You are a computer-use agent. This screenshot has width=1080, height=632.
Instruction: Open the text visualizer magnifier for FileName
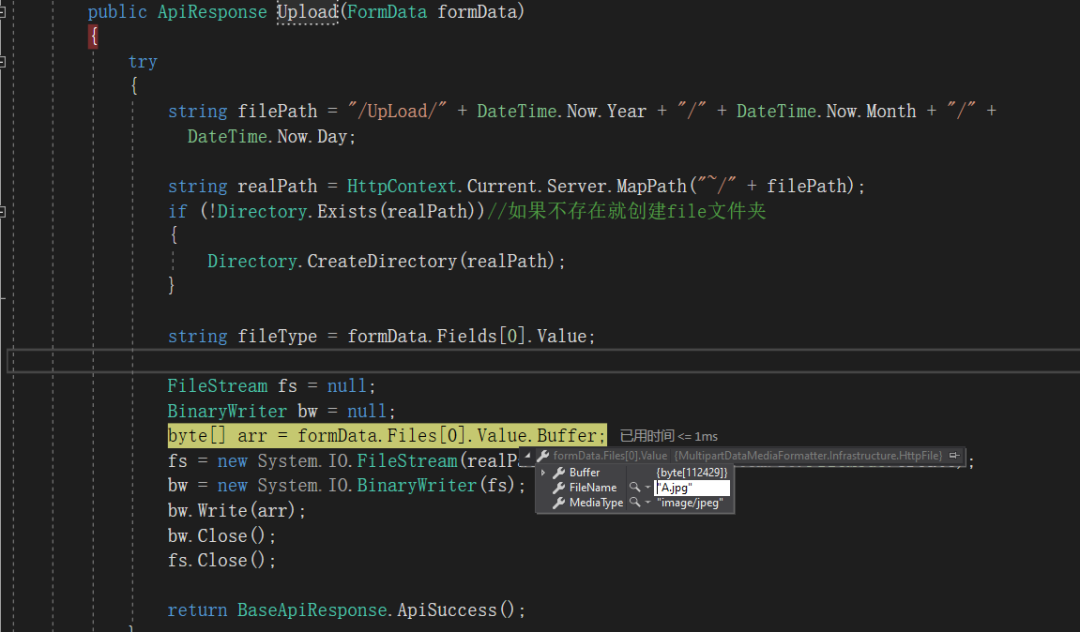coord(634,488)
